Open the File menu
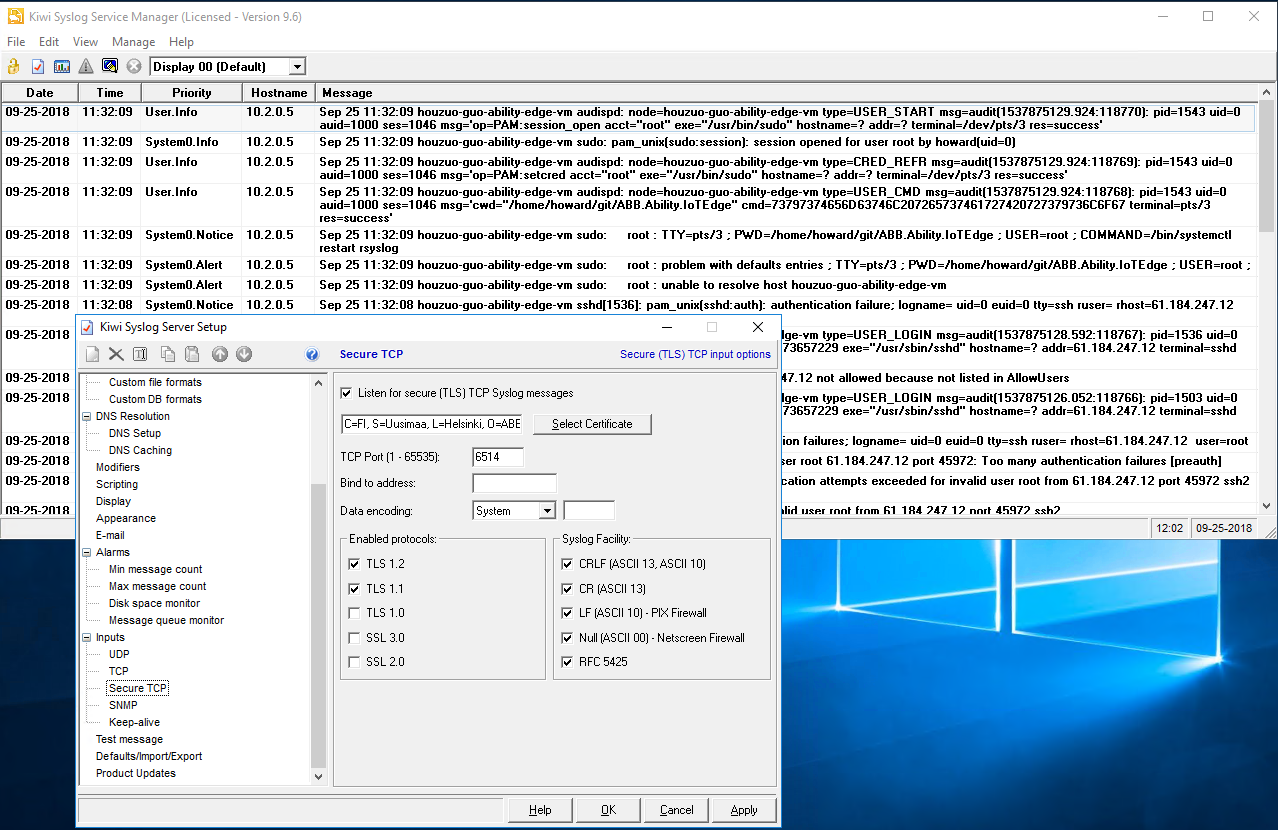Screen dimensions: 1278x830 pyautogui.click(x=16, y=42)
